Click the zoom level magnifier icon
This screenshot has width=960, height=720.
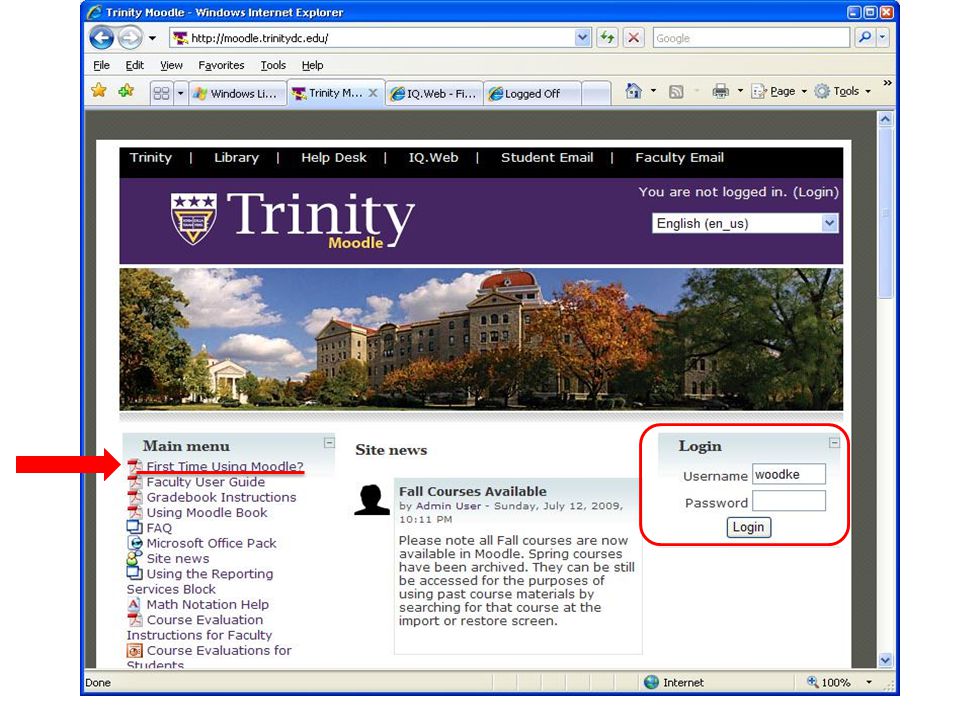point(812,682)
